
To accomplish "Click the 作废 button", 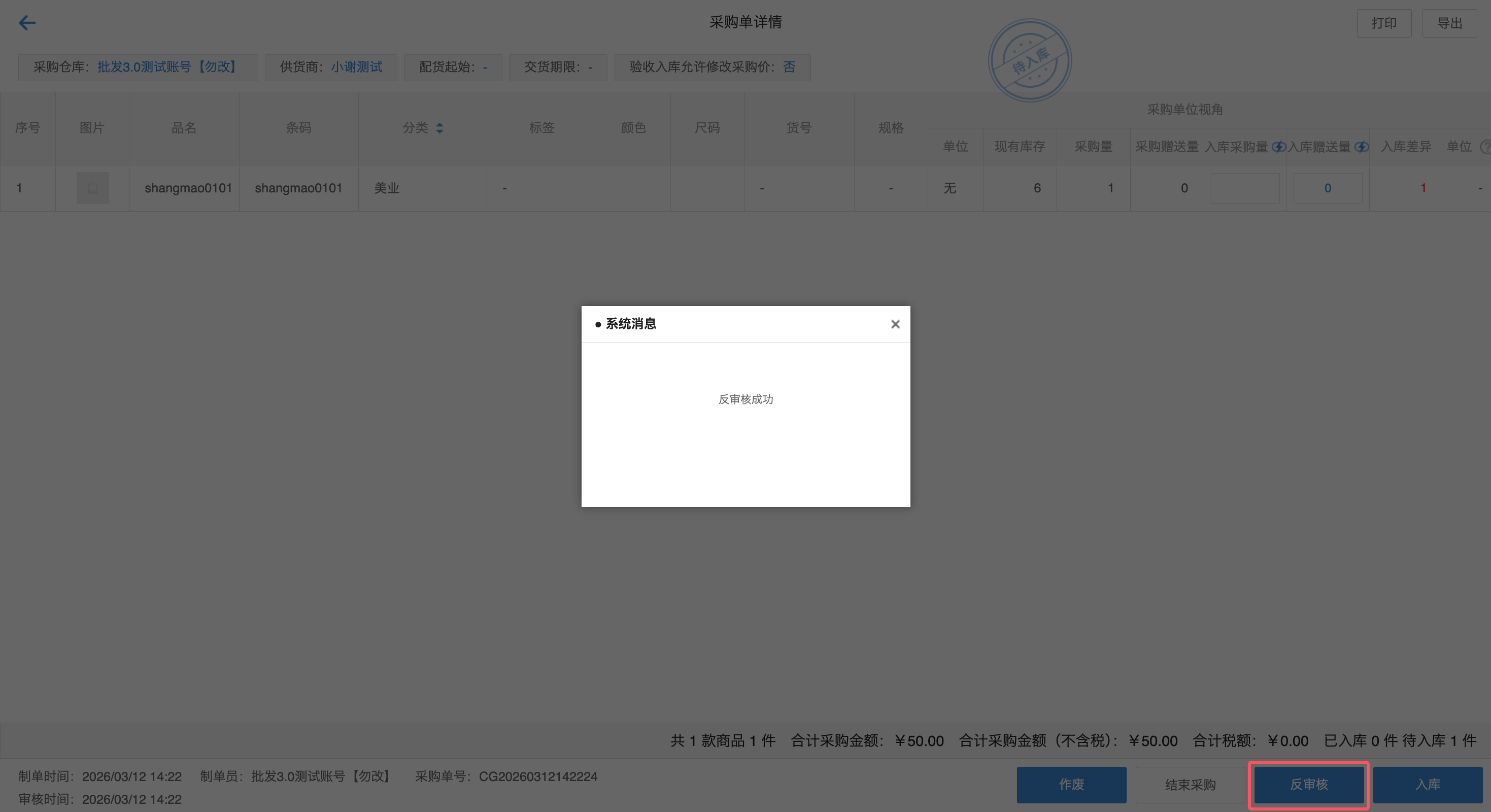I will (x=1071, y=784).
